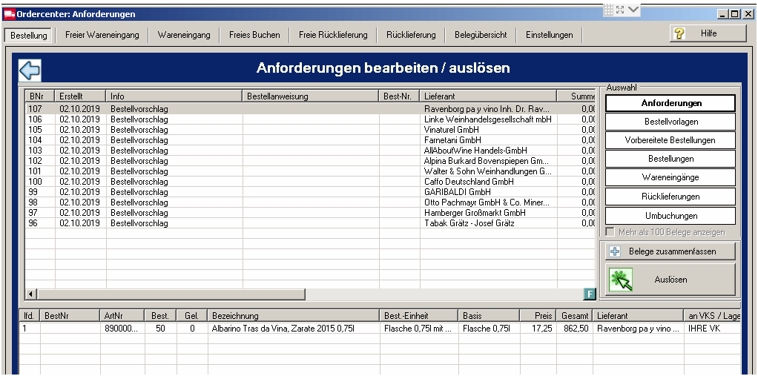The image size is (757, 378).
Task: Click the quantity cell showing 50
Action: 161,329
